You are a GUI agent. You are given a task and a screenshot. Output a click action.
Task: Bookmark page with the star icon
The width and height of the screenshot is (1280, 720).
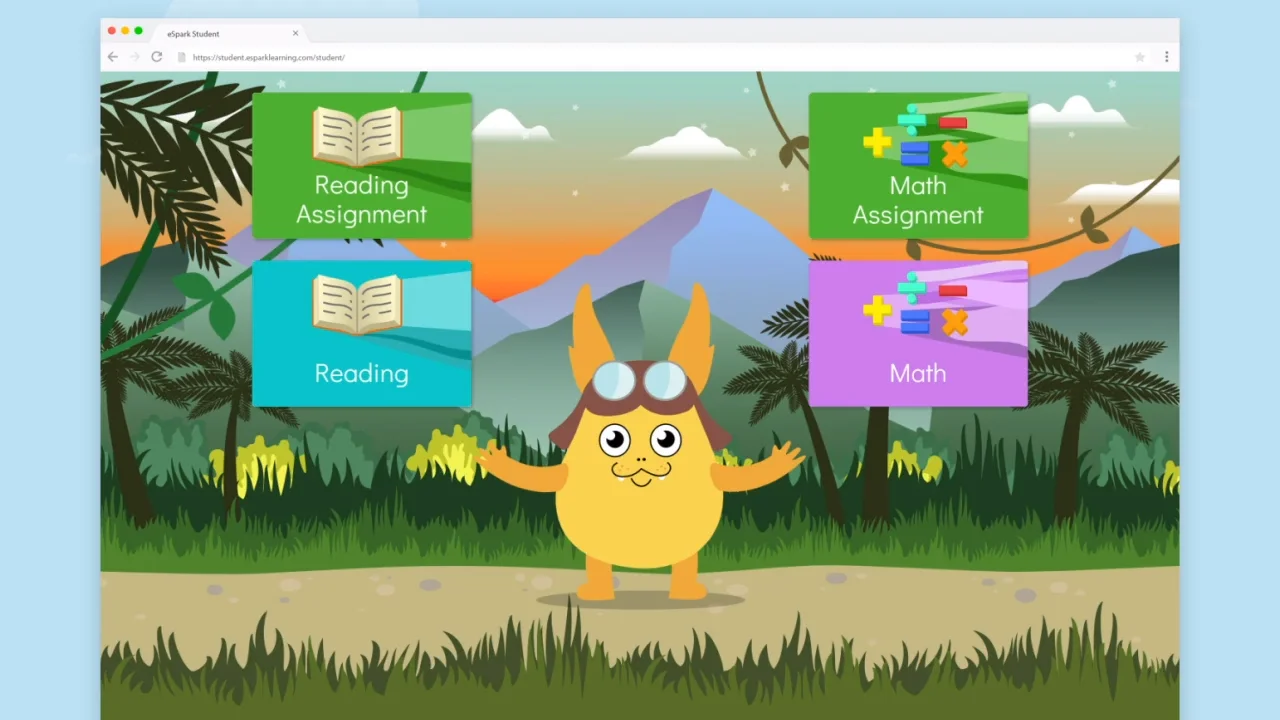(x=1140, y=57)
